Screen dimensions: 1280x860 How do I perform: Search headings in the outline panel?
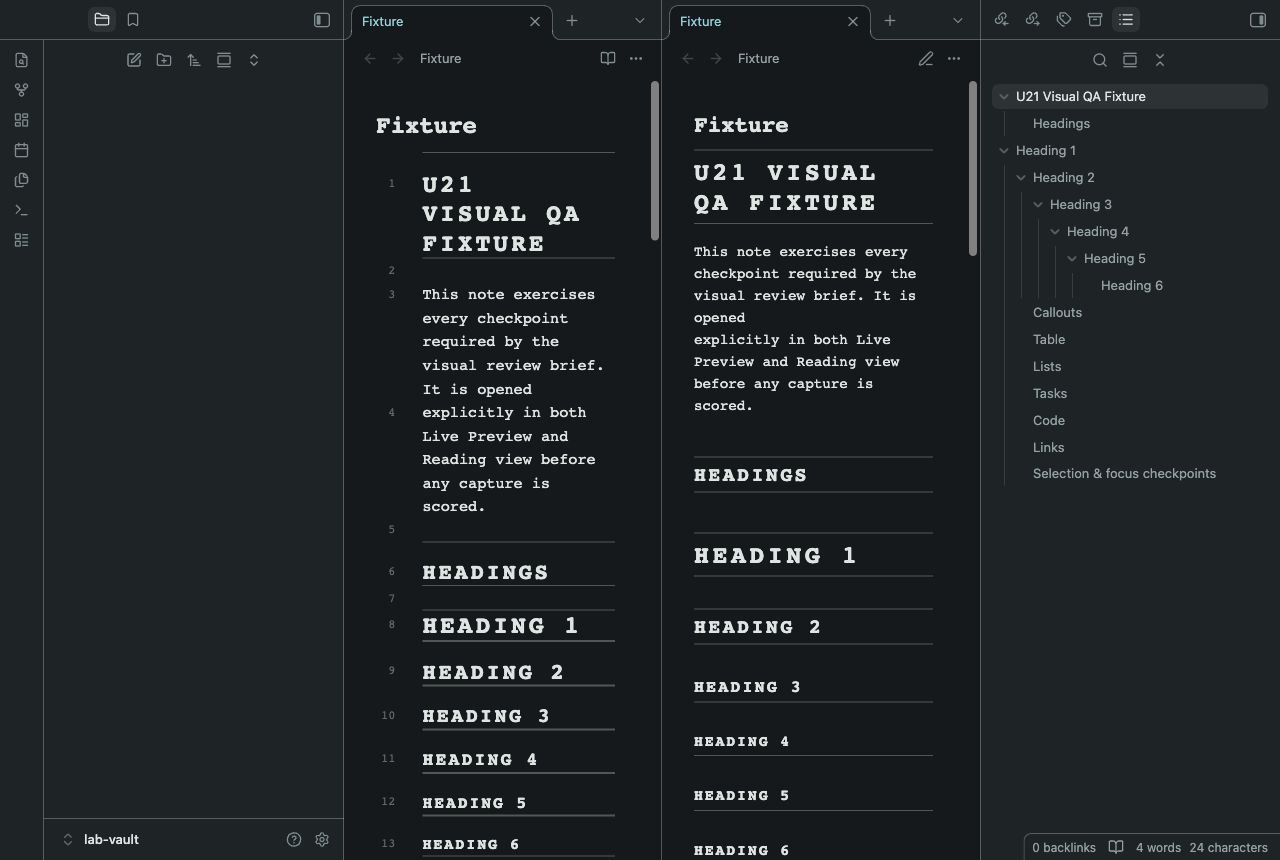tap(1100, 60)
